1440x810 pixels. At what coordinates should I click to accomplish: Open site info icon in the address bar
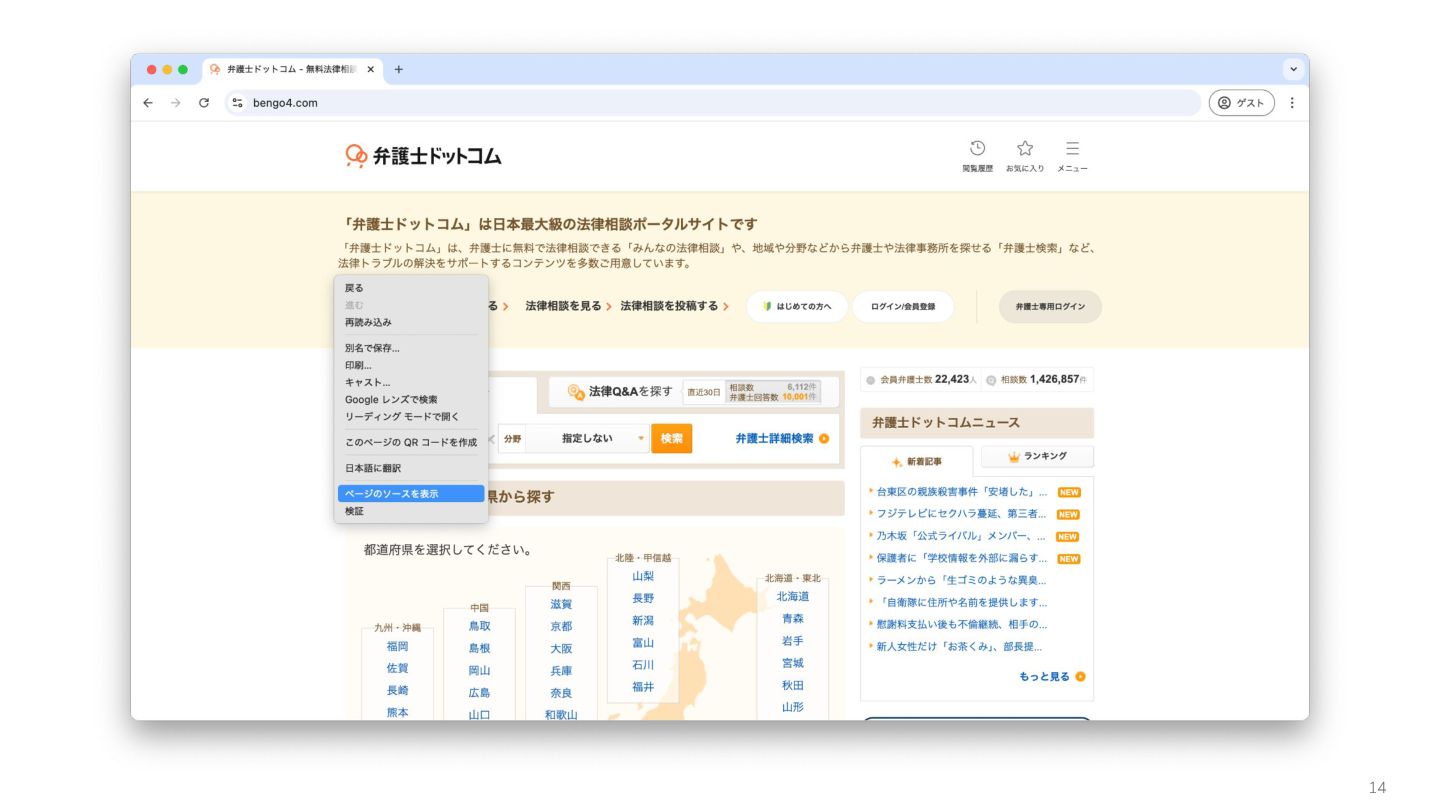pos(237,102)
